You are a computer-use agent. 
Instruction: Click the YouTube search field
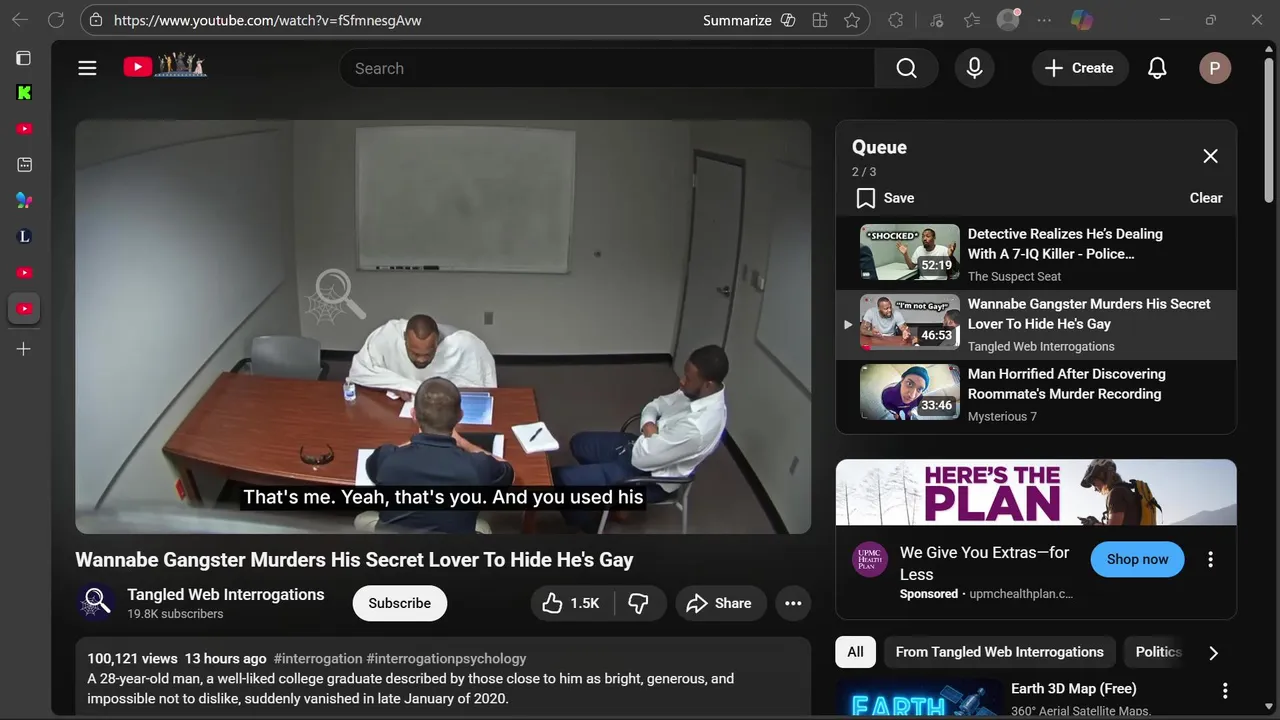click(607, 68)
